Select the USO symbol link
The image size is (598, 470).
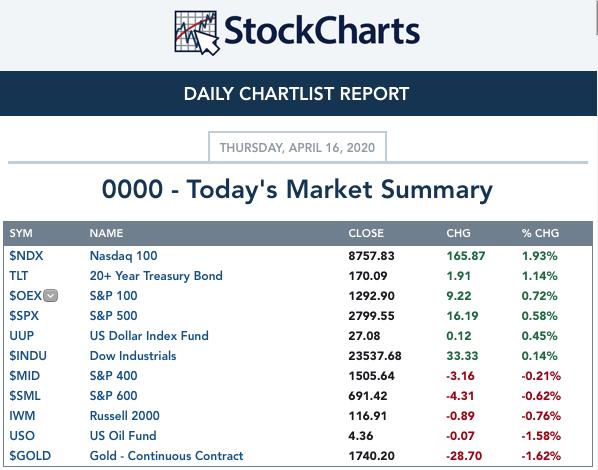22,436
